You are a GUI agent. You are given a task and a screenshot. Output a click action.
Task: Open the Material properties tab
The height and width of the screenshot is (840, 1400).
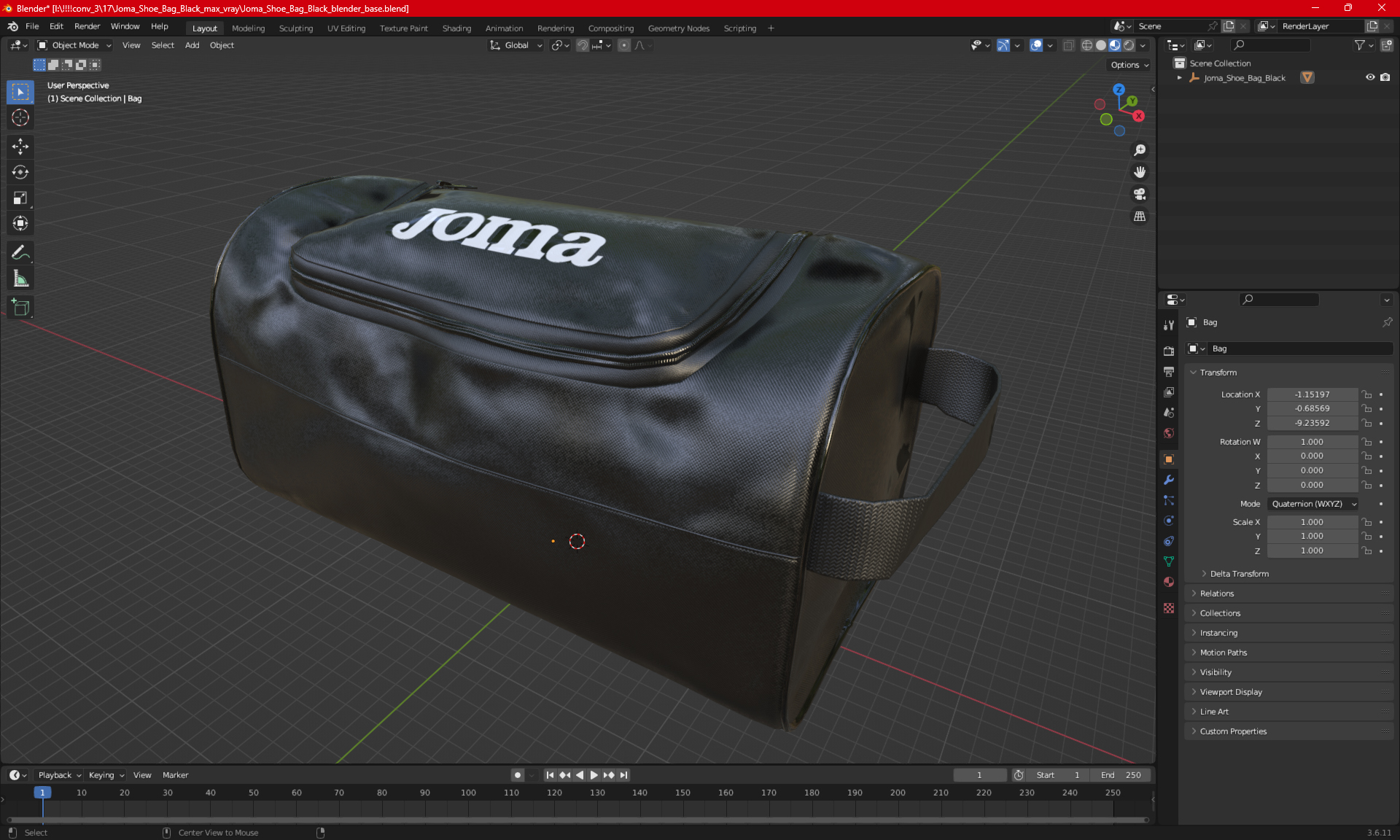point(1169,582)
